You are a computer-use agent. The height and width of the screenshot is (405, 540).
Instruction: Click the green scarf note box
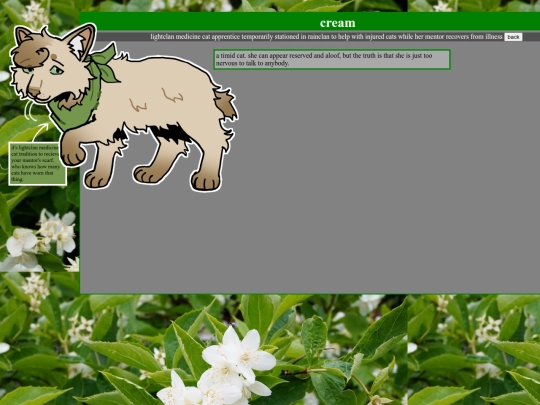point(38,164)
